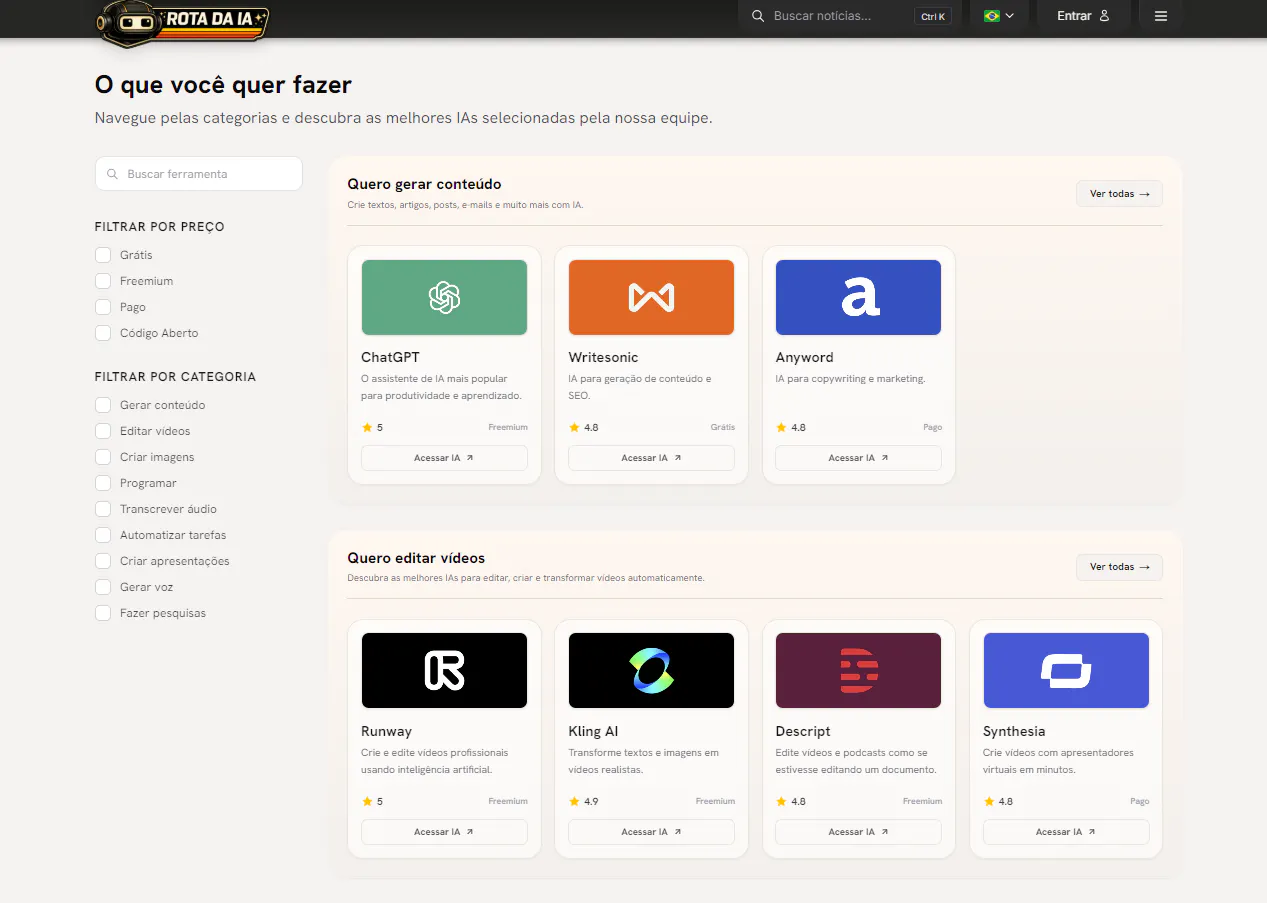Open Acessar IA on Runway card

[444, 832]
